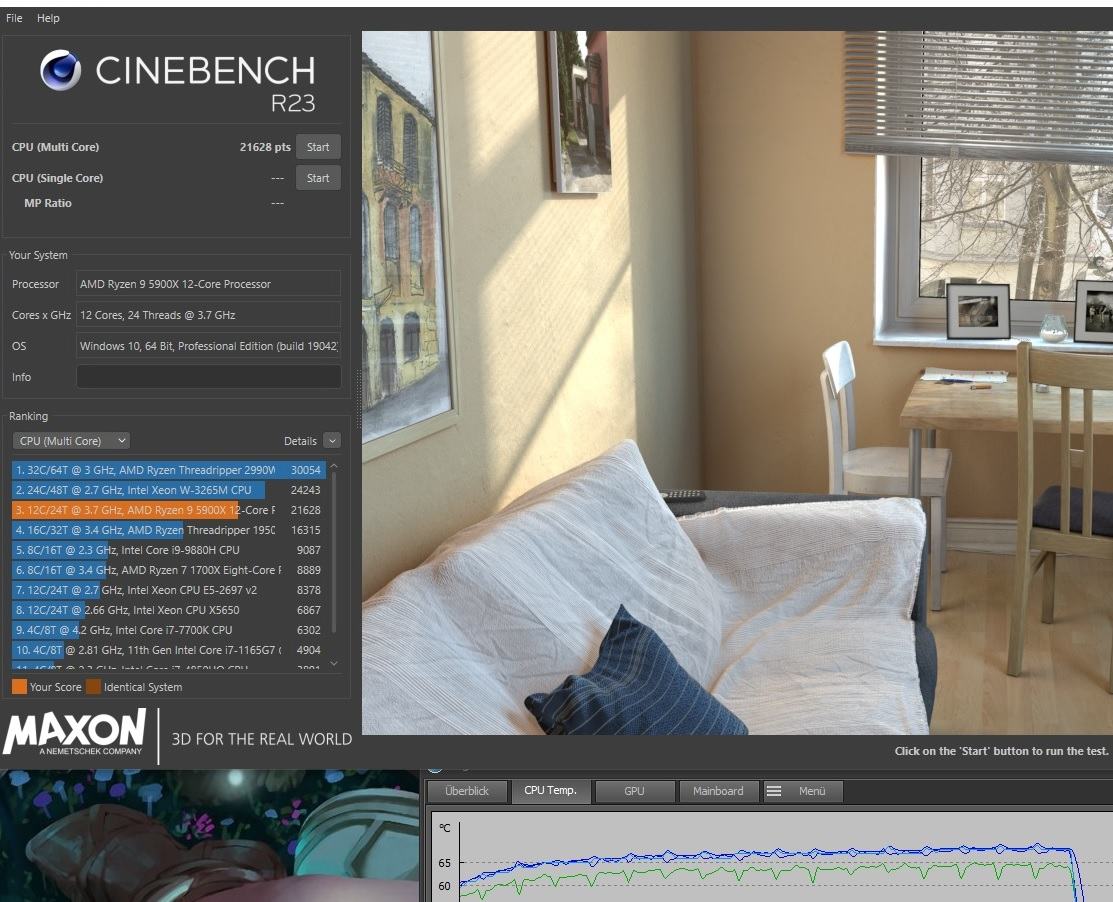1113x902 pixels.
Task: Click the MAXON logo
Action: tap(75, 732)
